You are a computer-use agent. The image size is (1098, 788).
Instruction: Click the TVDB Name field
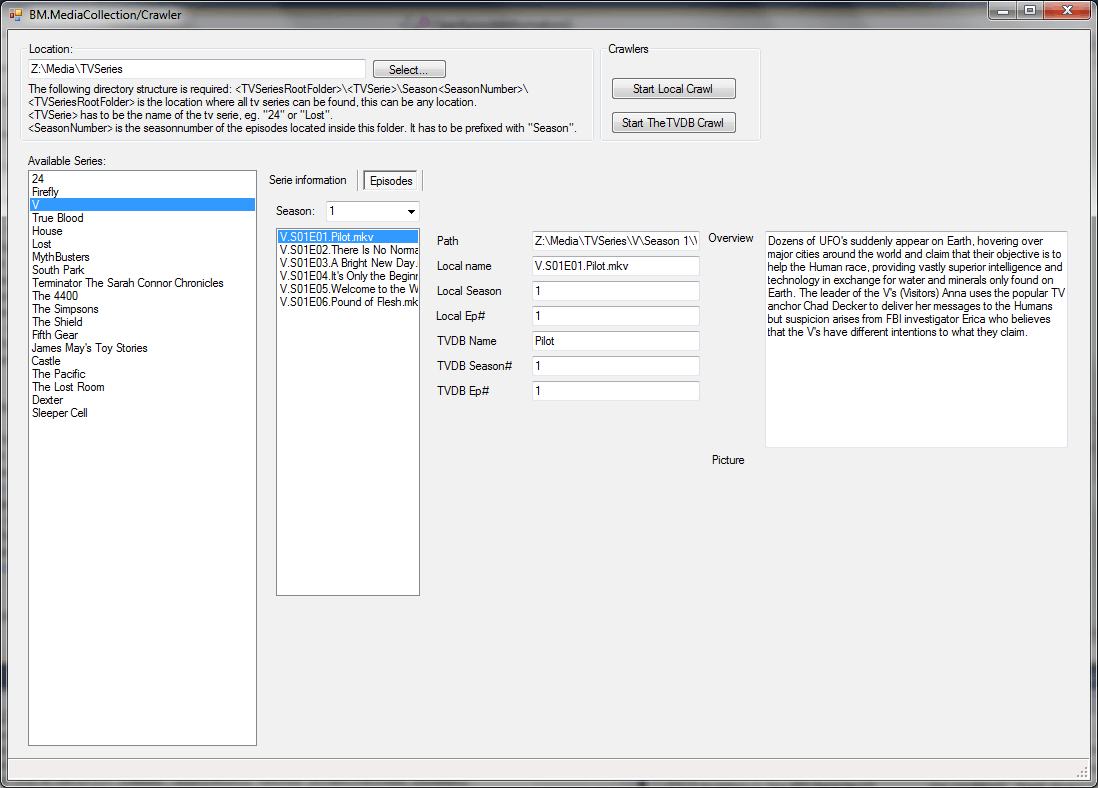point(616,341)
